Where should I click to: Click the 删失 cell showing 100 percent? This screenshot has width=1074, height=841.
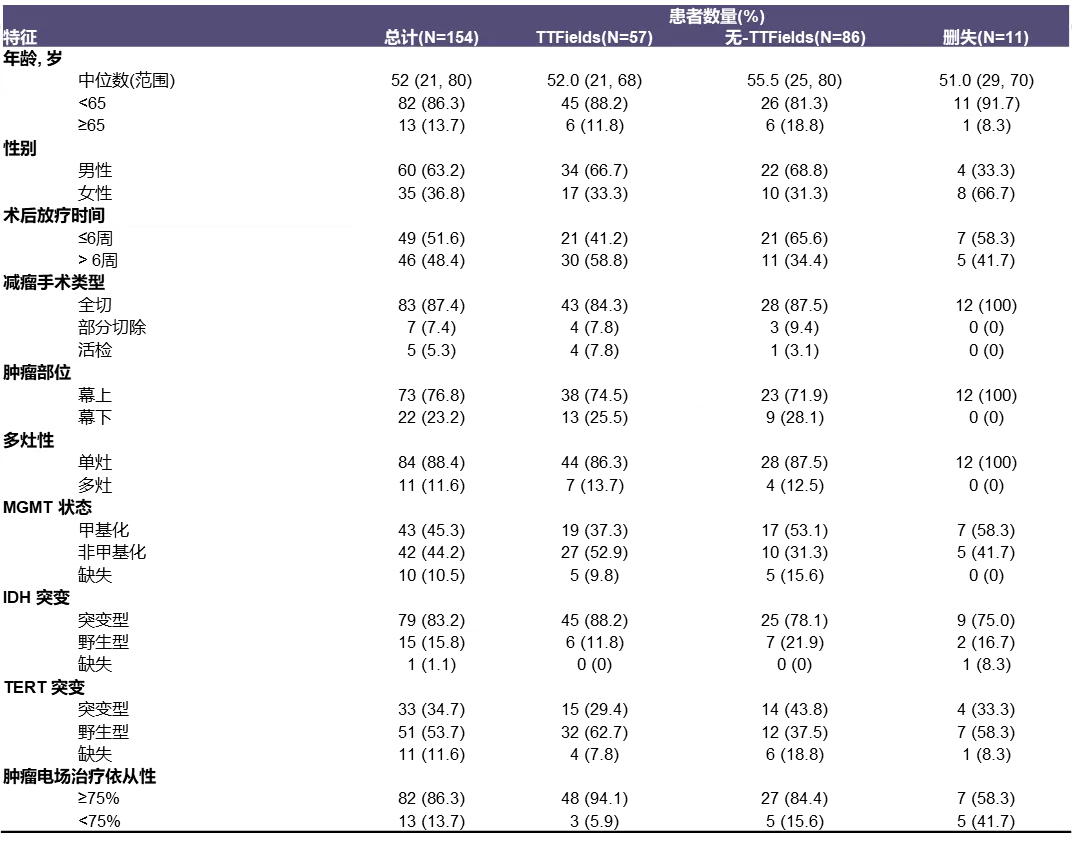984,396
